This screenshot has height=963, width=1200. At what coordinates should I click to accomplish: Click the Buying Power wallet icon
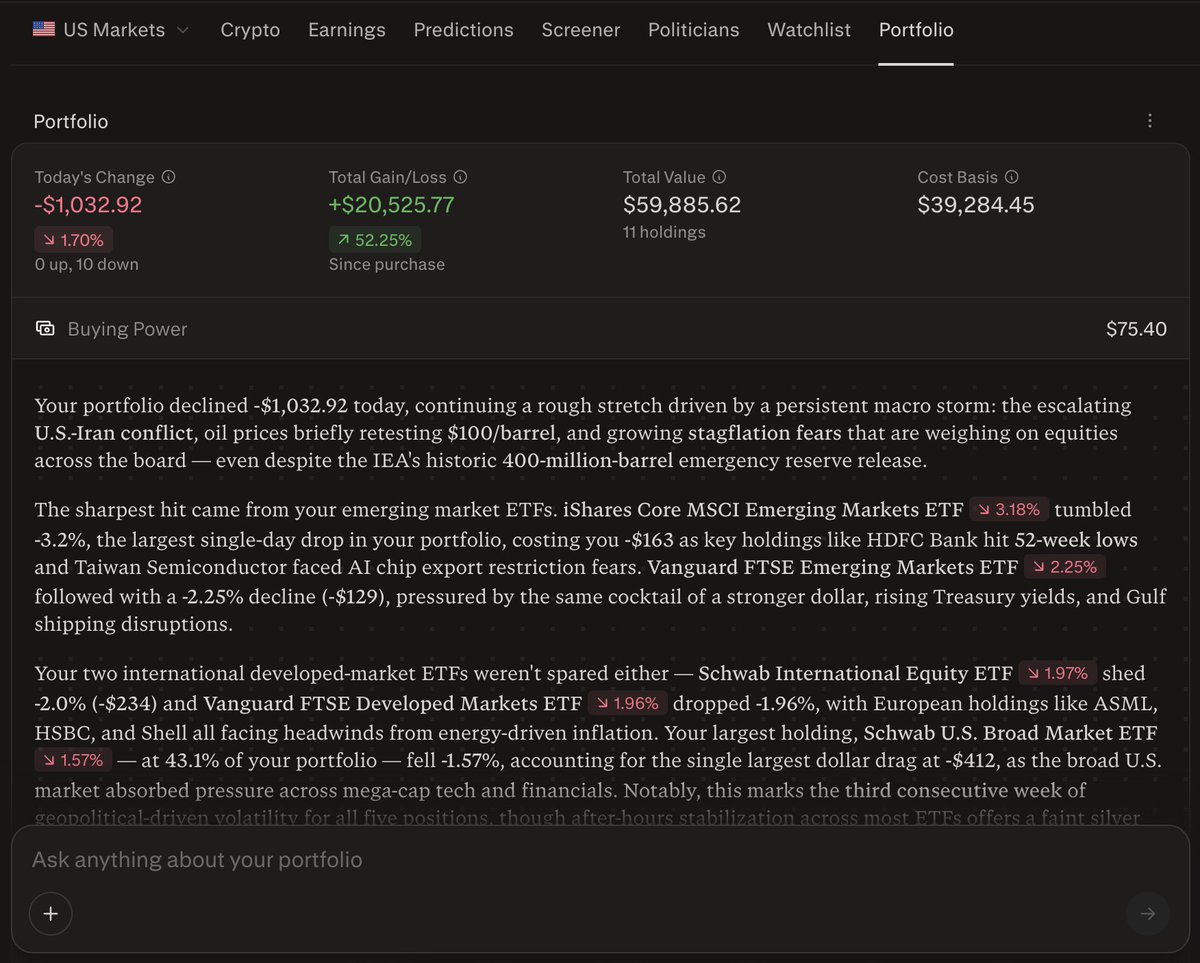(45, 328)
